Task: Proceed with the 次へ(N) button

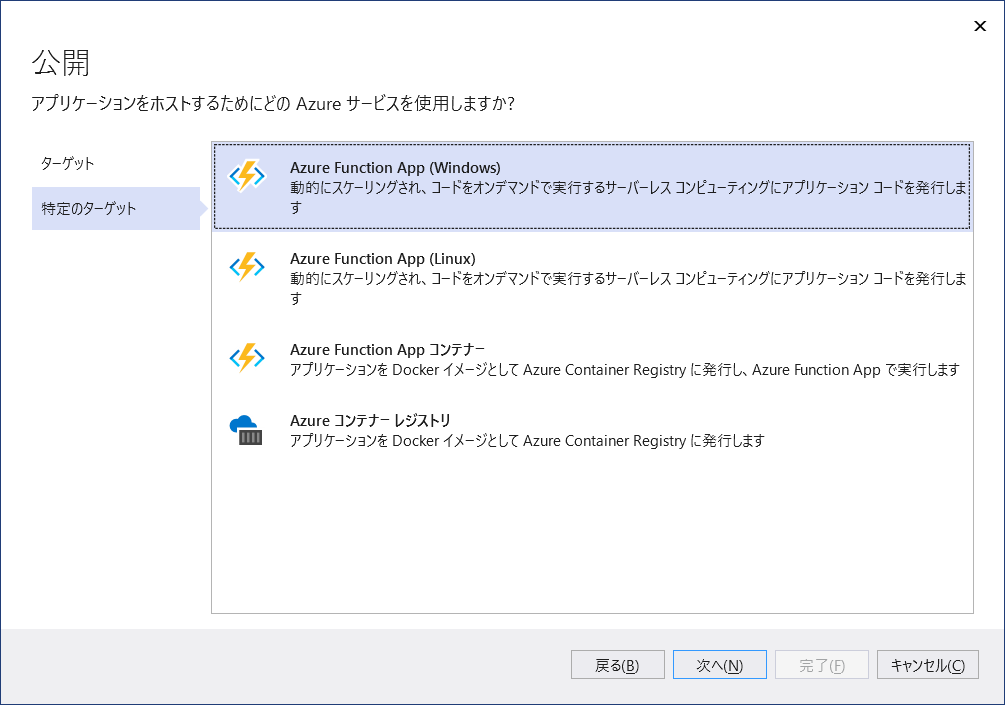Action: [x=720, y=665]
